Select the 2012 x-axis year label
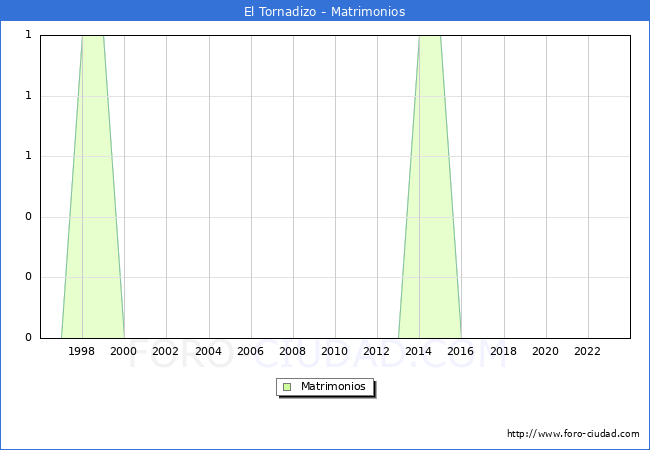 [x=376, y=351]
